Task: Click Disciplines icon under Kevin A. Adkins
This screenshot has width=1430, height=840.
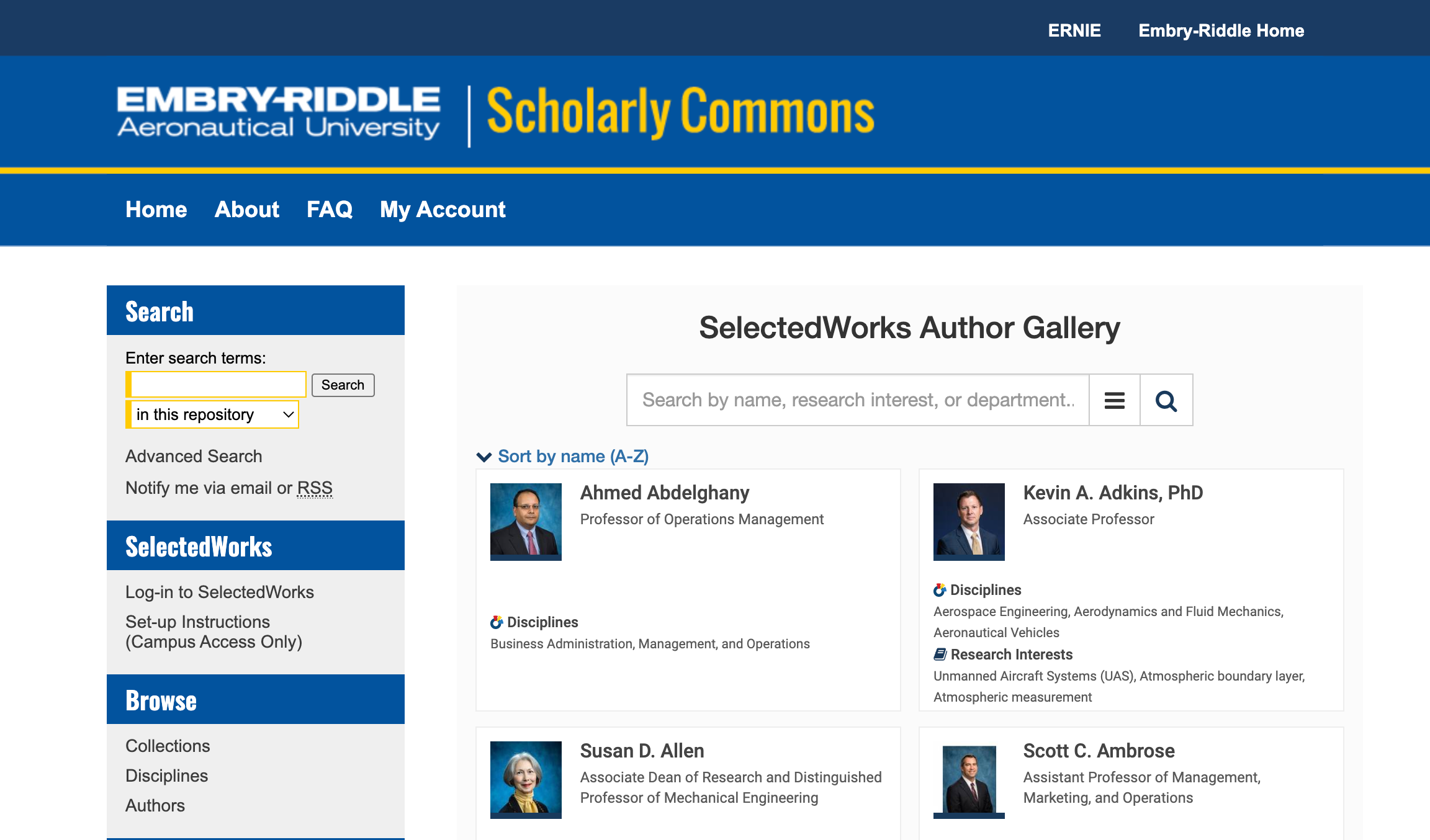Action: coord(940,589)
